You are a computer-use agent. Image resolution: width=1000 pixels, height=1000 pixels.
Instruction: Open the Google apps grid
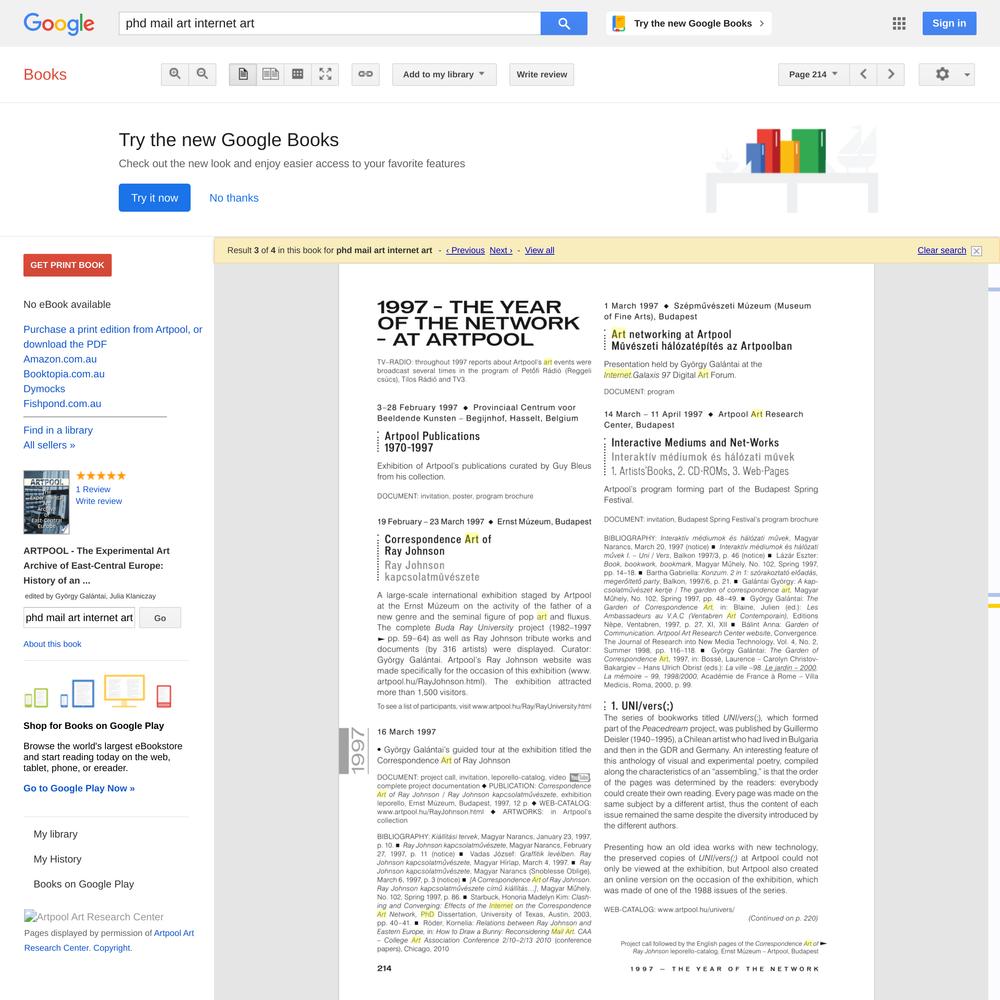pyautogui.click(x=899, y=24)
